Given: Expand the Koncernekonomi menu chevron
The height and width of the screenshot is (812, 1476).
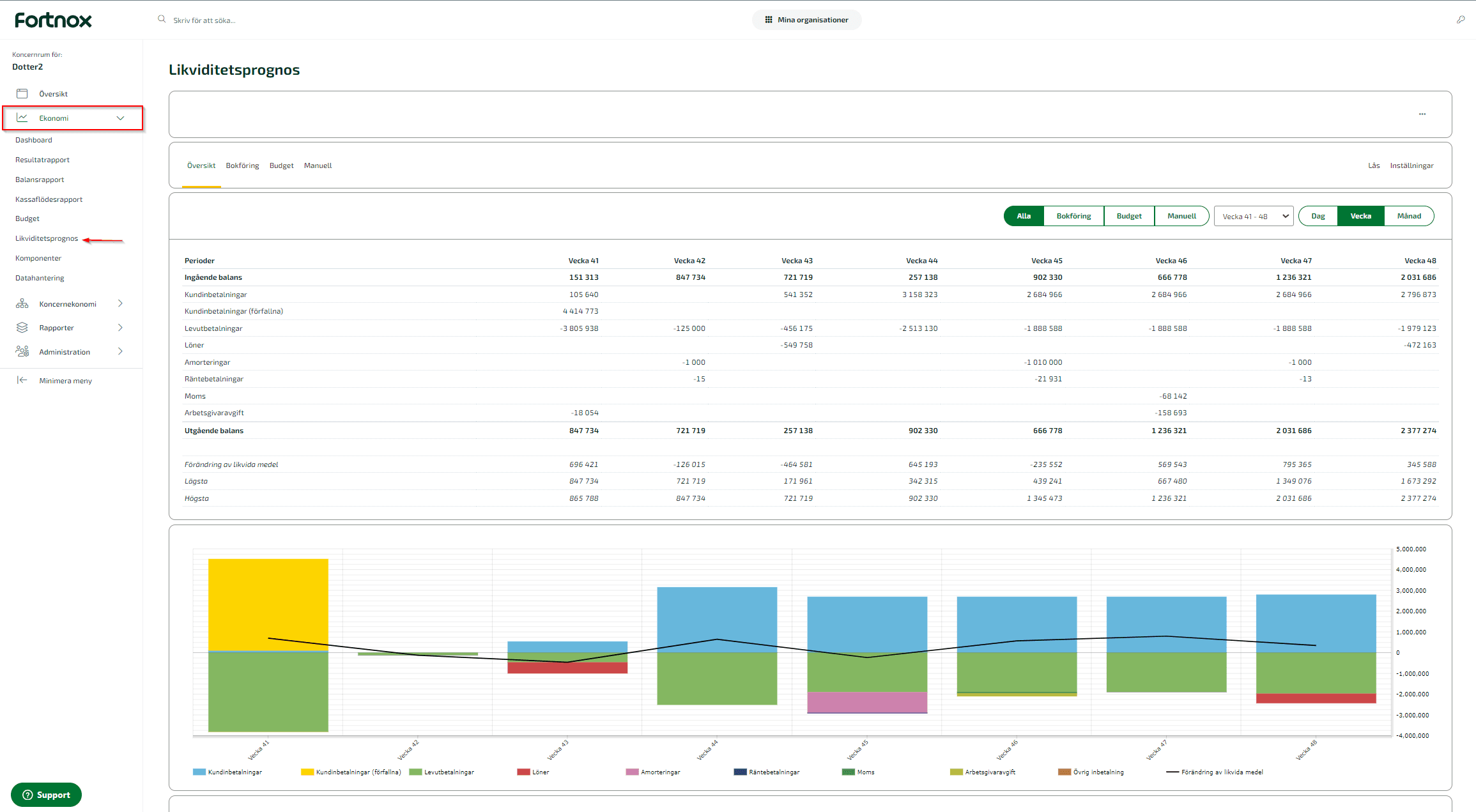Looking at the screenshot, I should (x=120, y=303).
